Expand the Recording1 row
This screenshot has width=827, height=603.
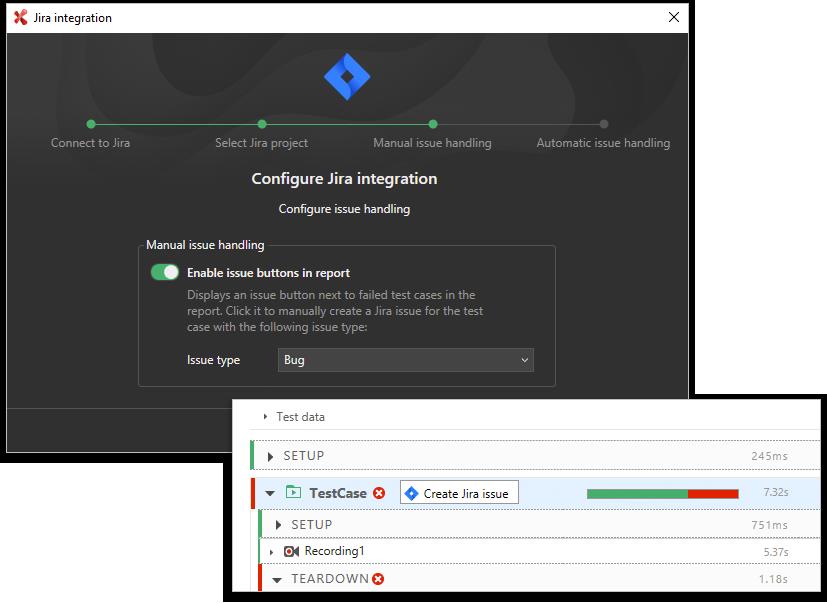coord(271,552)
